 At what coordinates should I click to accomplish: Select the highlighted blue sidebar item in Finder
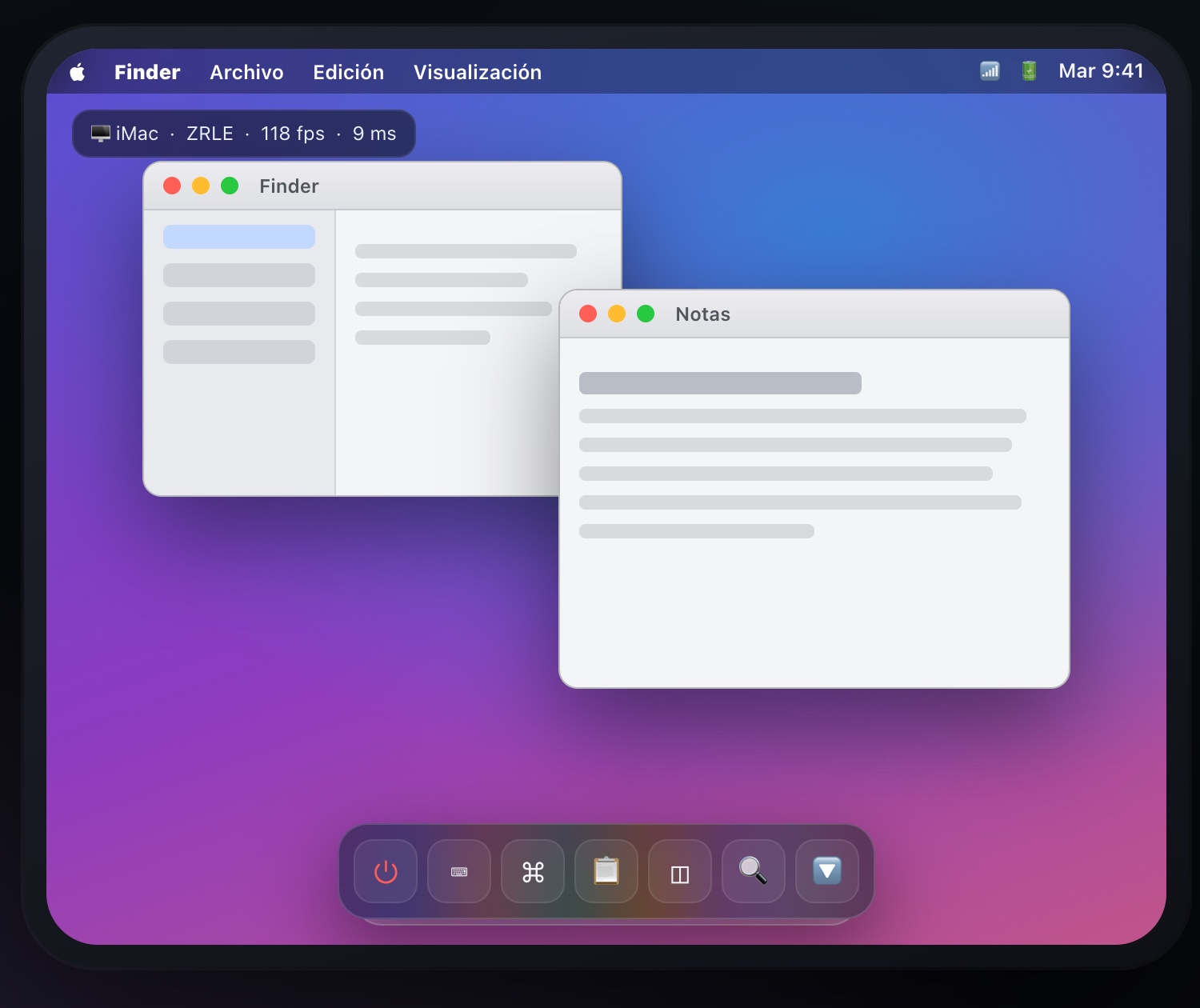pyautogui.click(x=239, y=237)
